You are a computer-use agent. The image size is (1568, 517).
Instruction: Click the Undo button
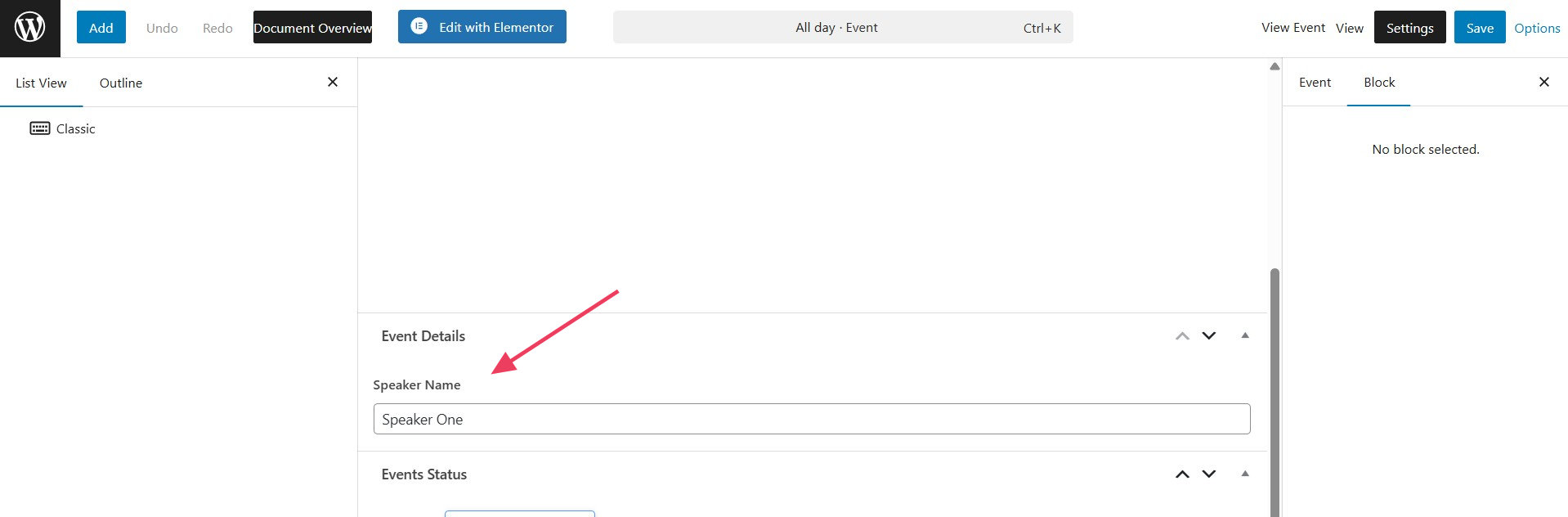[162, 28]
